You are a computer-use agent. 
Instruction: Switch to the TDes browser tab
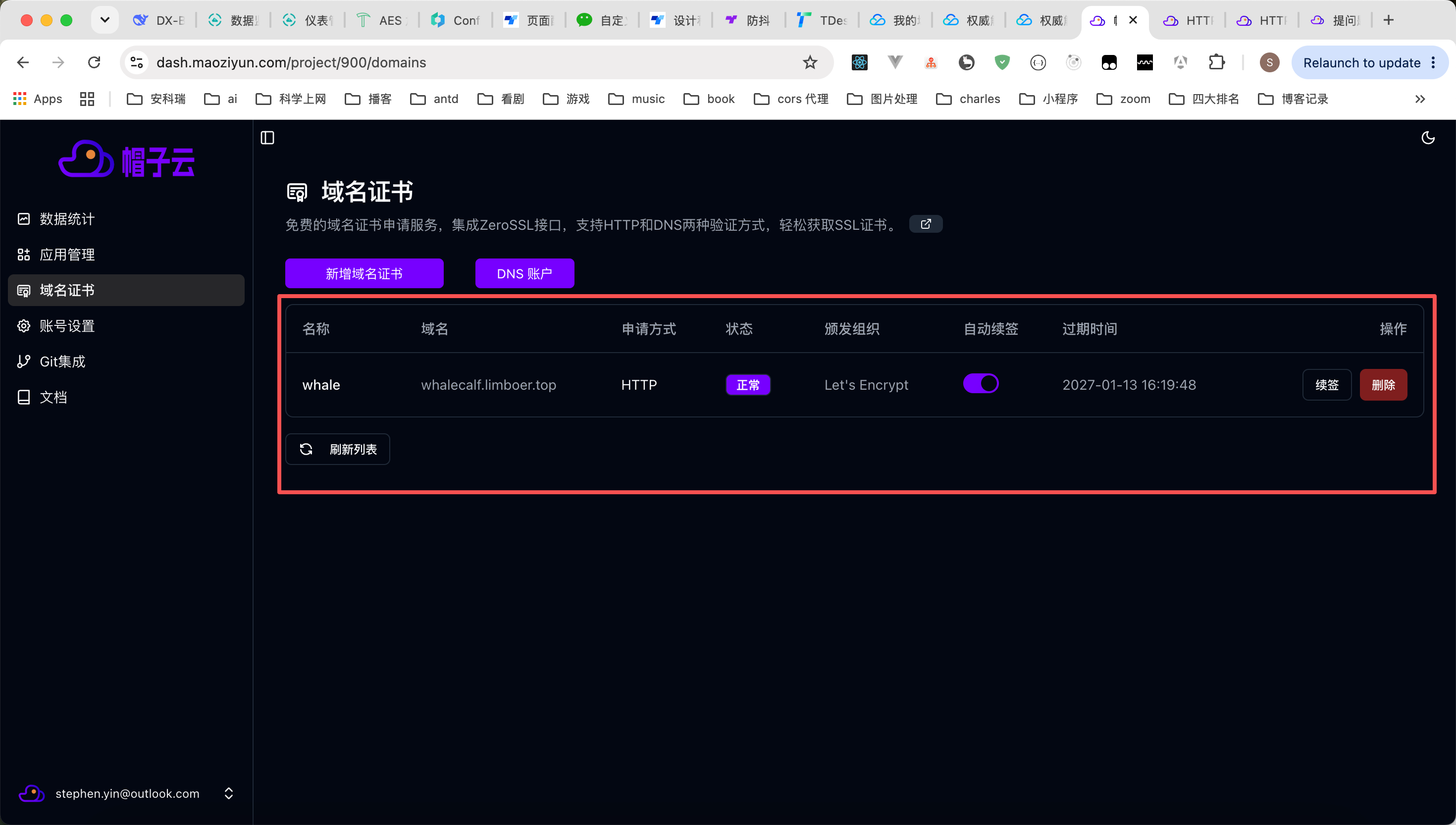click(x=822, y=20)
